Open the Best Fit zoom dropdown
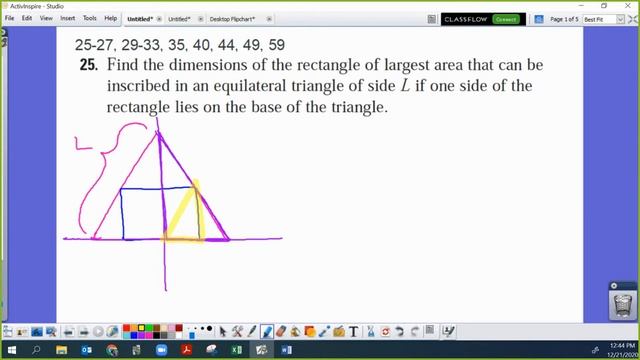 (x=620, y=19)
